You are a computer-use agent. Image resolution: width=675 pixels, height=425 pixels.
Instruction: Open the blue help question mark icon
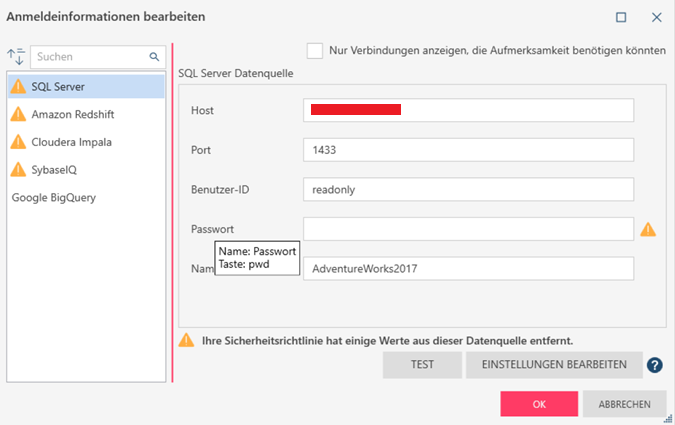655,366
